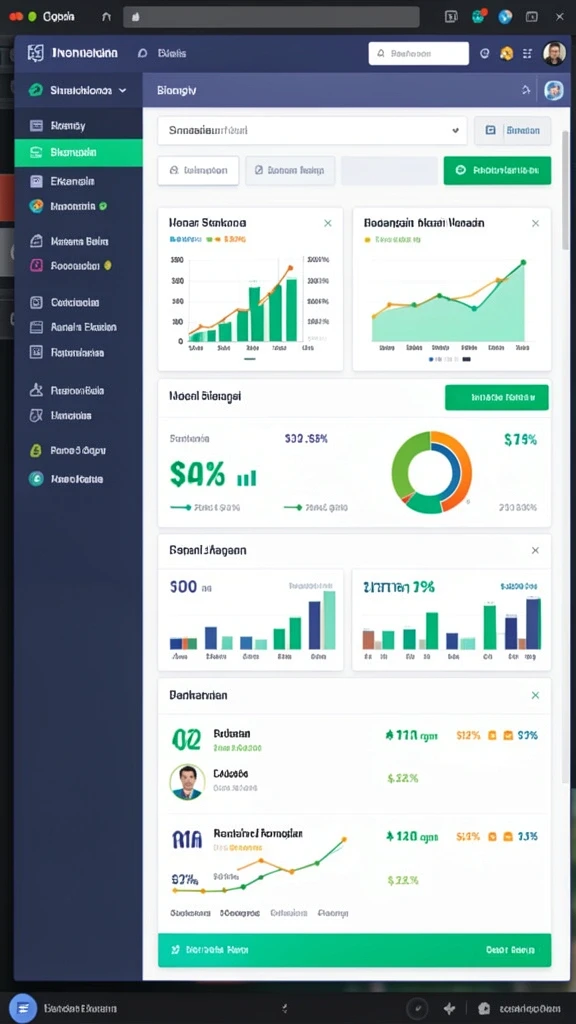Close the green area chart card
576x1024 pixels.
pyautogui.click(x=536, y=223)
